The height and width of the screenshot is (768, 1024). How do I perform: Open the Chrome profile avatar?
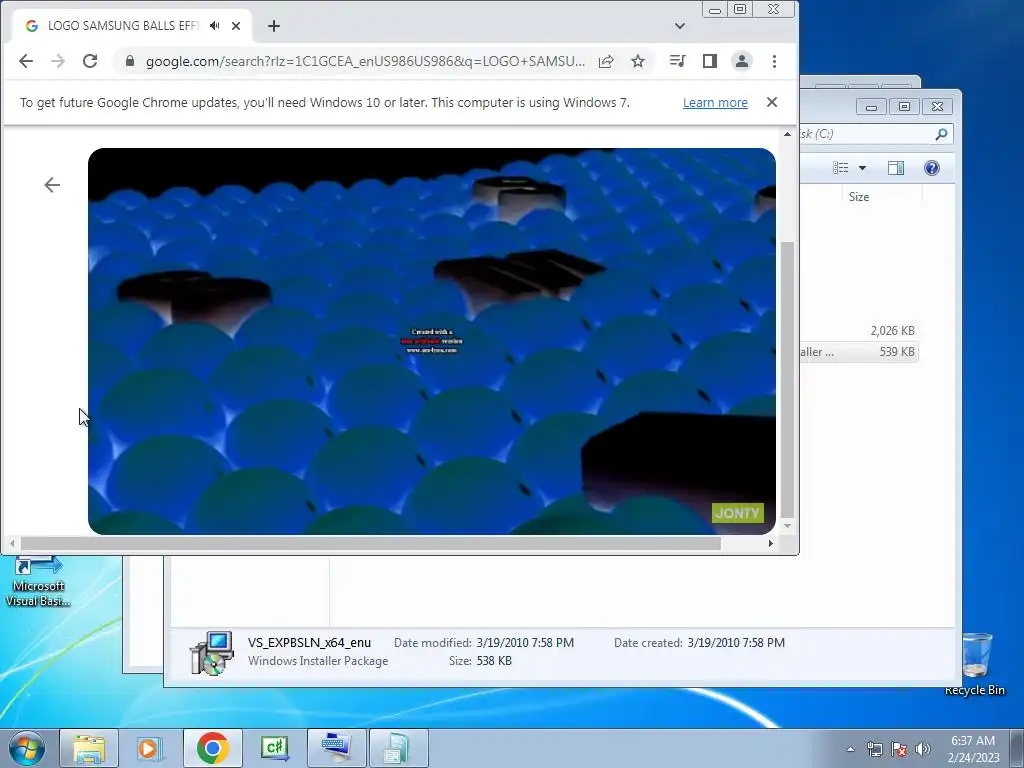[742, 61]
